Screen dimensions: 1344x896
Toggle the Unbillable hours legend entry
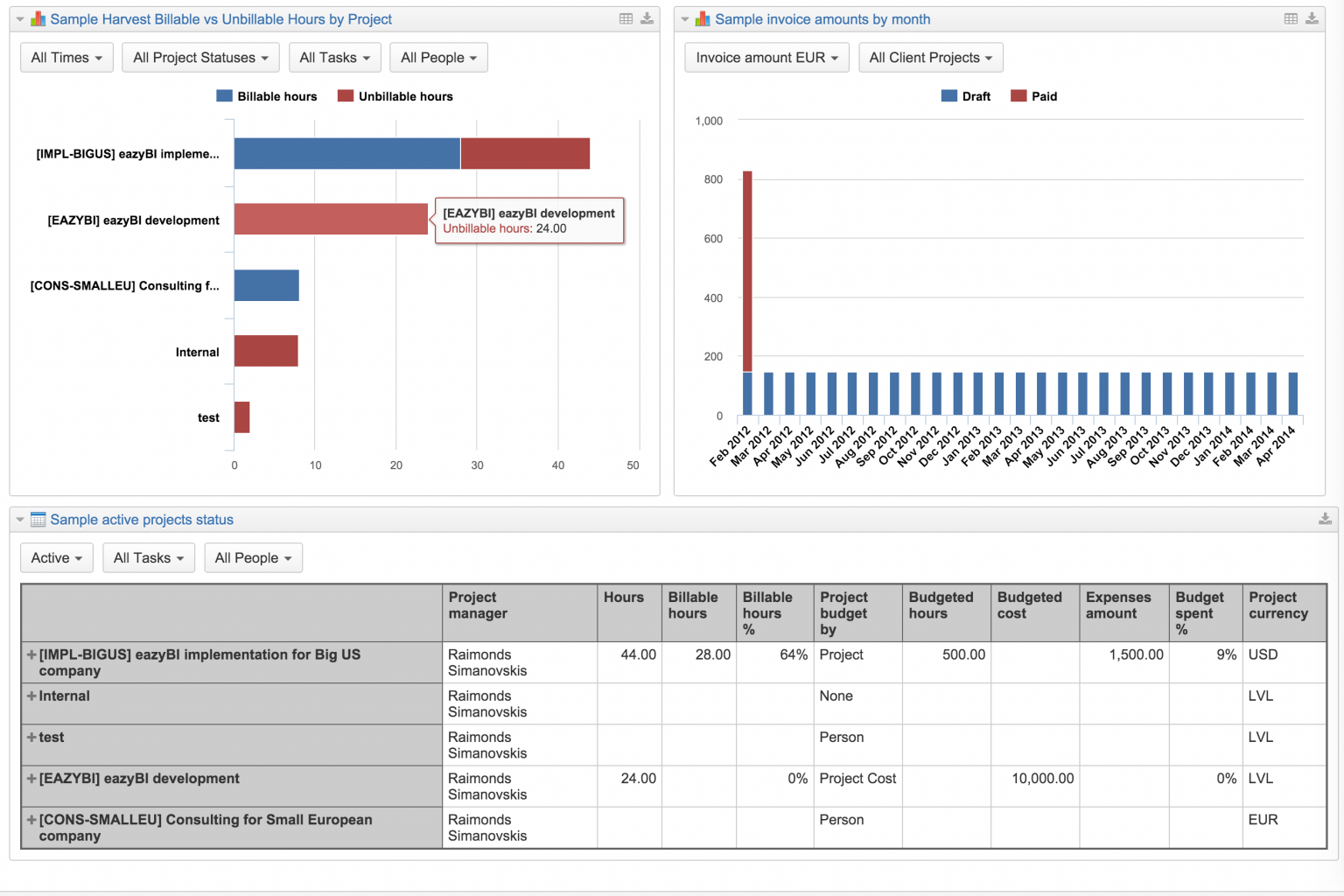(x=395, y=96)
